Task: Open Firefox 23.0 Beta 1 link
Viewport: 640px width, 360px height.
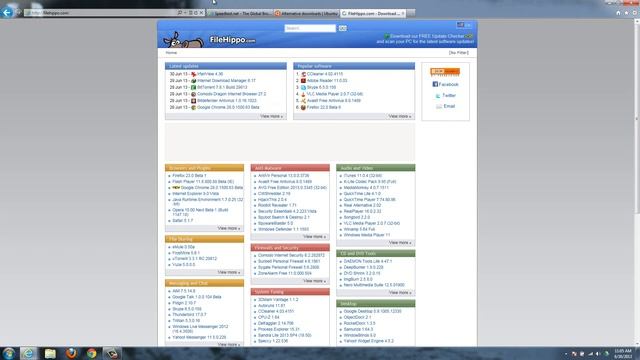Action: [x=189, y=176]
